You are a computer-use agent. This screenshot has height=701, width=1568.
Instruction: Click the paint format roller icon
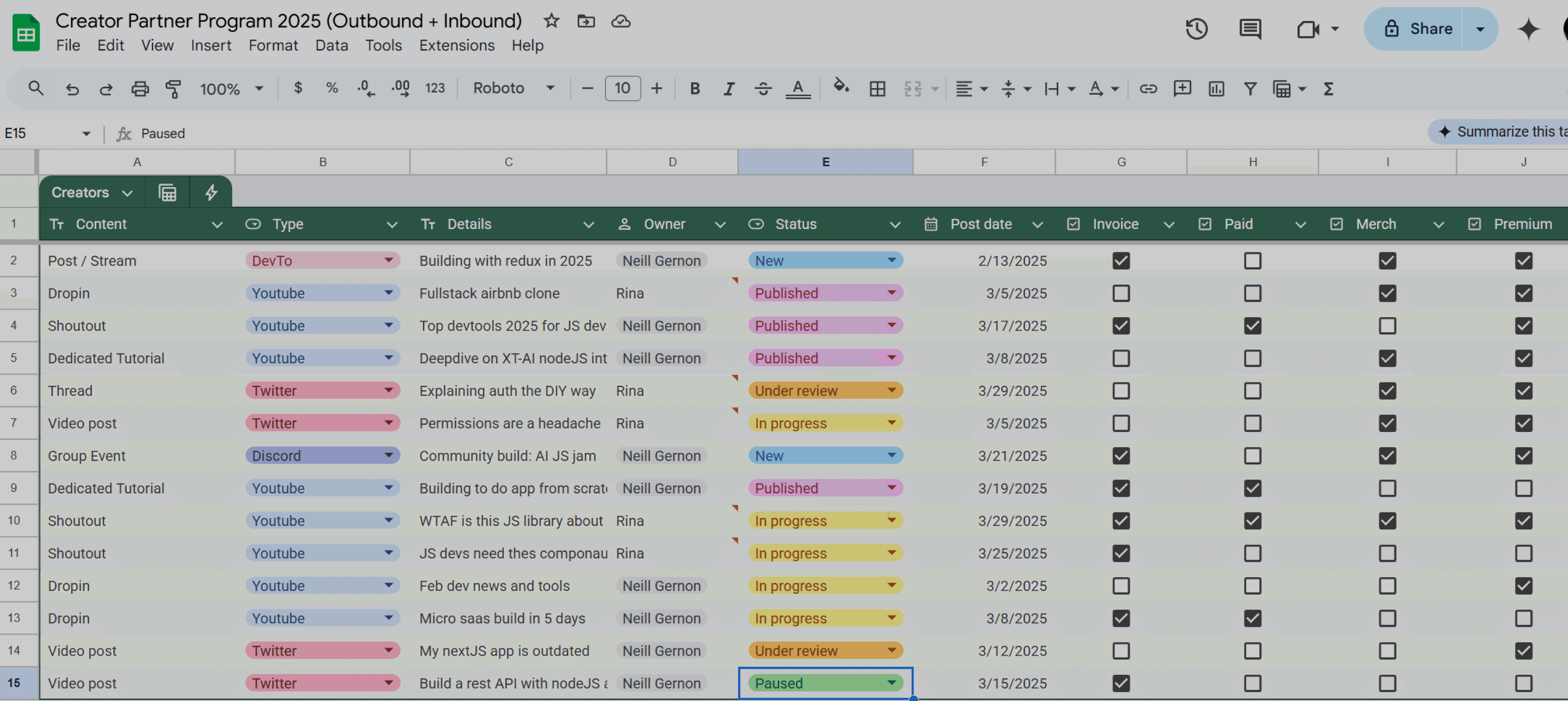[173, 89]
